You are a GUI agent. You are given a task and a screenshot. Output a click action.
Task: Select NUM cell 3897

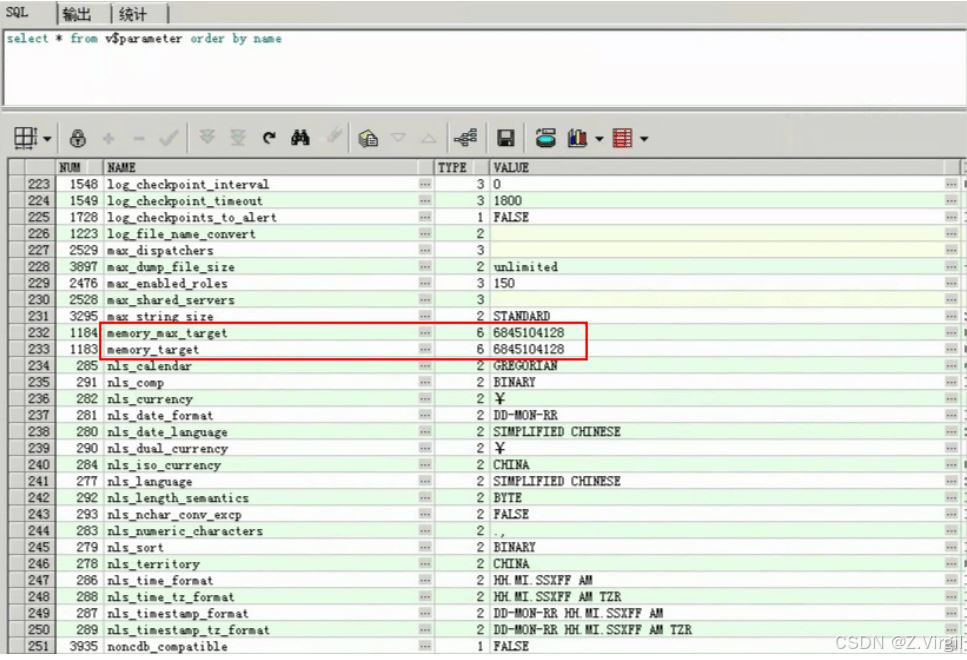pyautogui.click(x=78, y=266)
